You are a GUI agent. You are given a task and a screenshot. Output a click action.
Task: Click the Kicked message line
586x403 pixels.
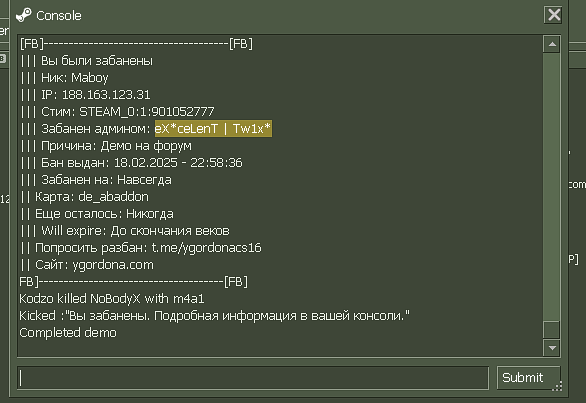coord(215,316)
